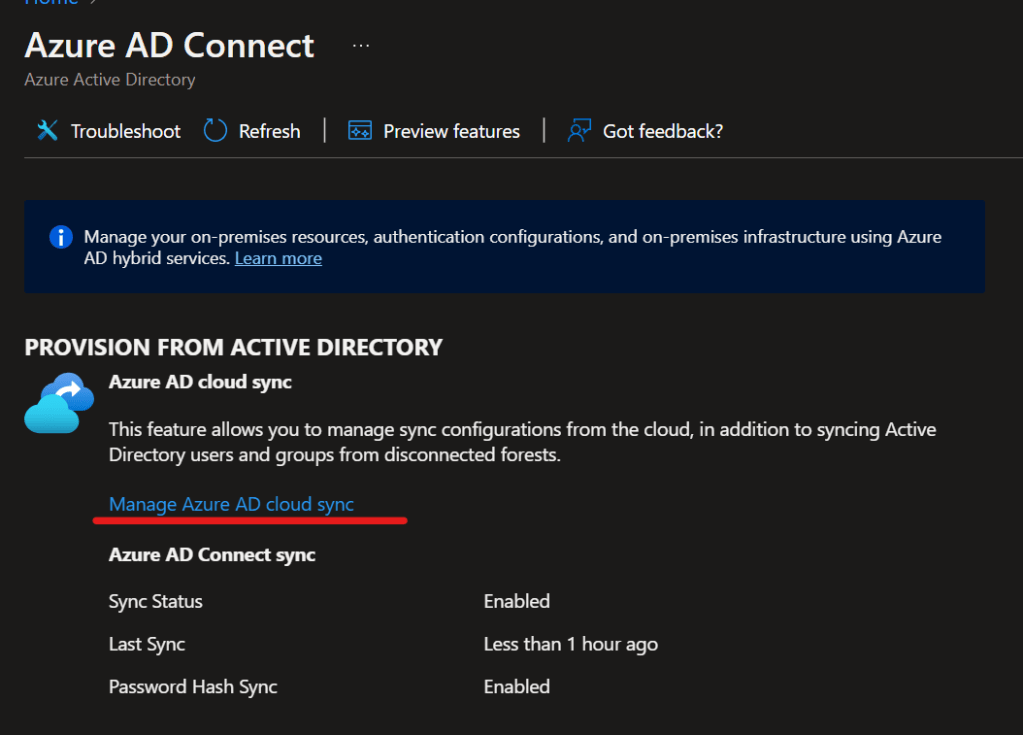The height and width of the screenshot is (735, 1023).
Task: Click the blue info icon in banner
Action: point(61,237)
